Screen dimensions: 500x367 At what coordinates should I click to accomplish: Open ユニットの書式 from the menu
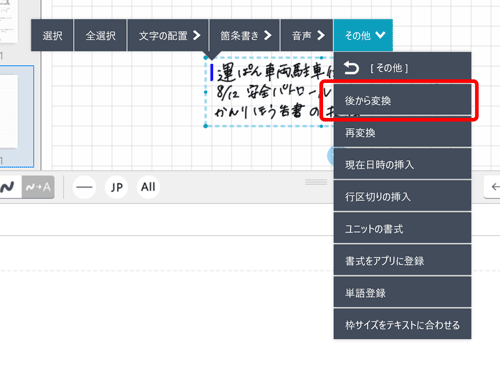[402, 229]
